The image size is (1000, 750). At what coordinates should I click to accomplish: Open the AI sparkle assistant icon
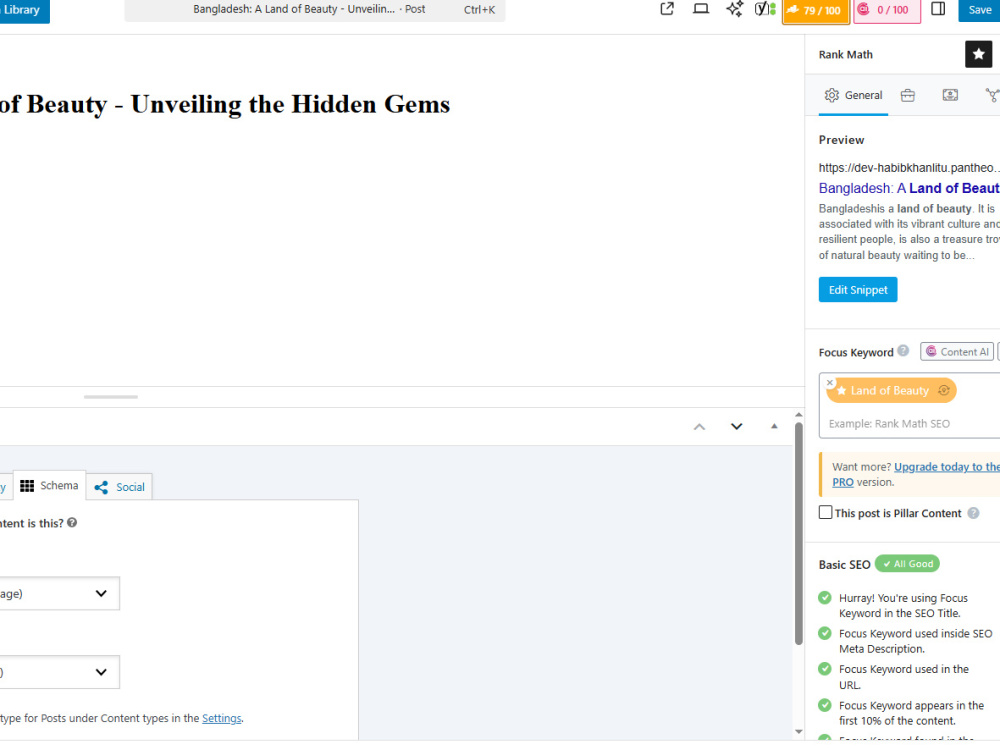(x=734, y=9)
